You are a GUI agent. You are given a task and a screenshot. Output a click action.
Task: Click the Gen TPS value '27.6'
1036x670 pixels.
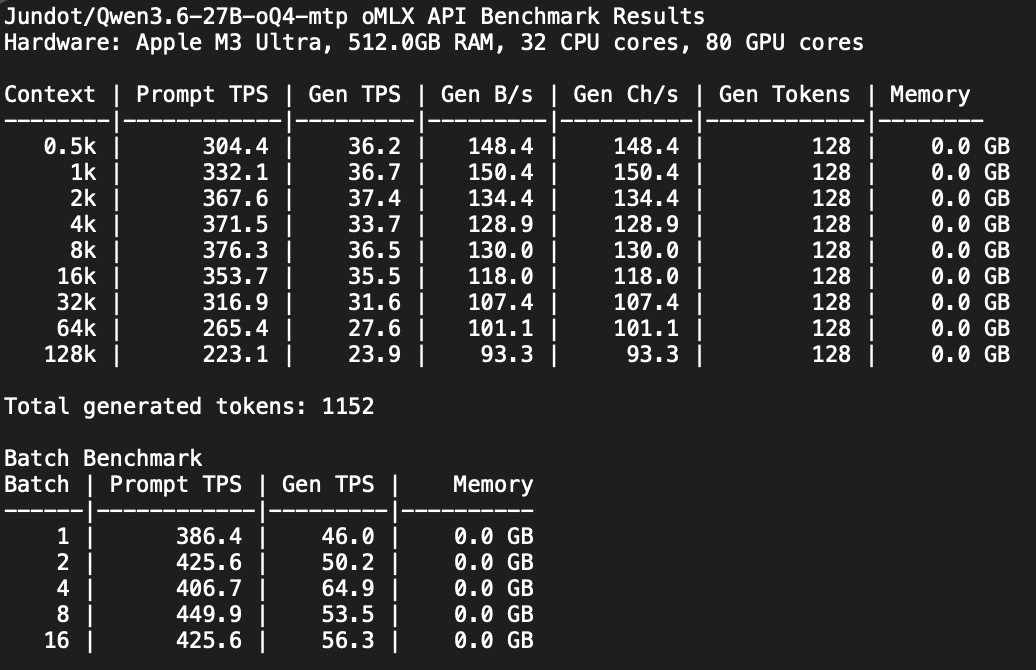click(x=374, y=328)
